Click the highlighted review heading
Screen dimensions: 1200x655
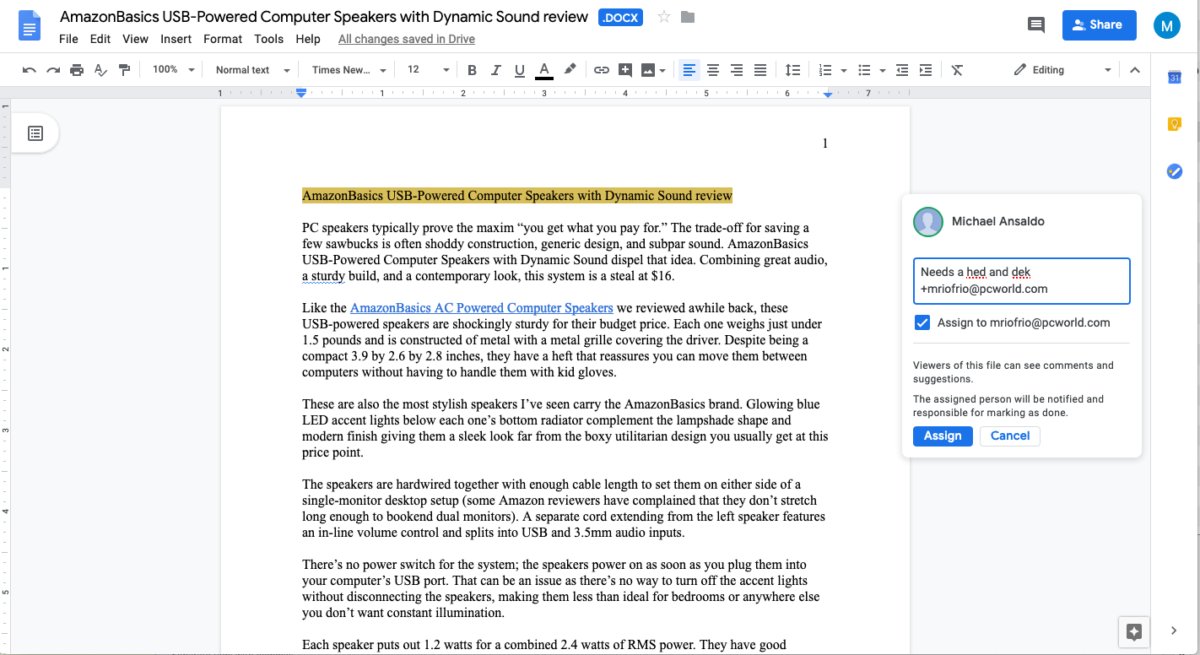coord(517,196)
